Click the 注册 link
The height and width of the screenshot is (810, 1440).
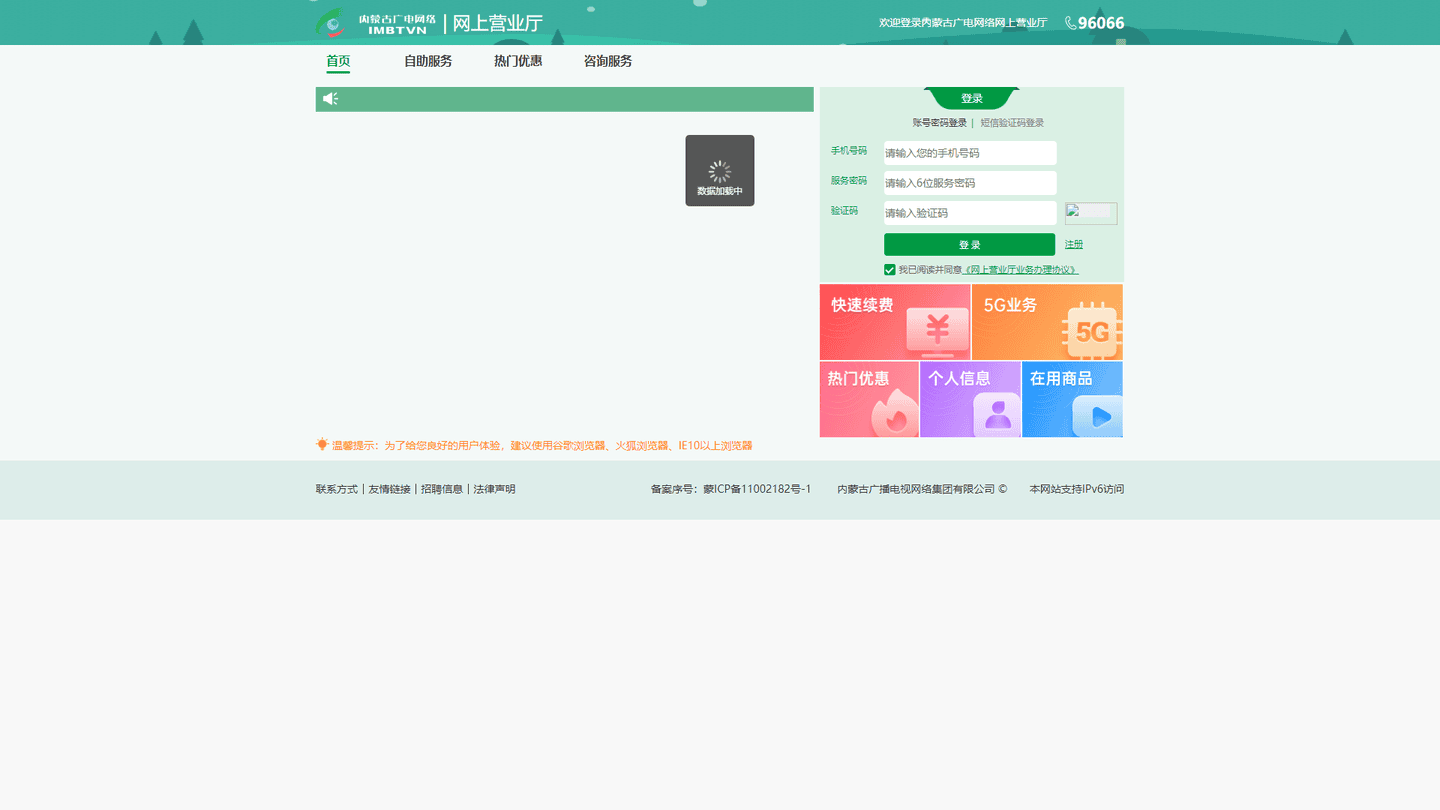coord(1074,244)
